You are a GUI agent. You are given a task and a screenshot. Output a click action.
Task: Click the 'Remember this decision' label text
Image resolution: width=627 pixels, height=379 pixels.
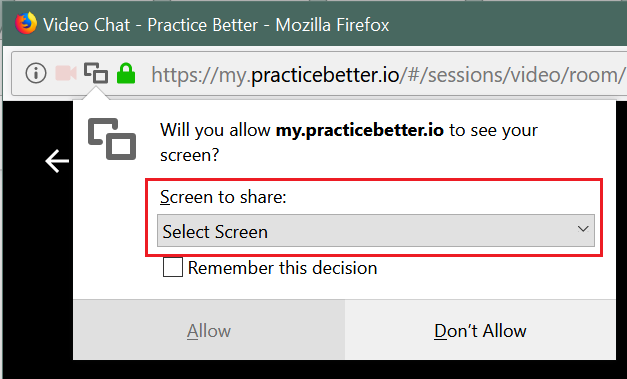tap(282, 268)
